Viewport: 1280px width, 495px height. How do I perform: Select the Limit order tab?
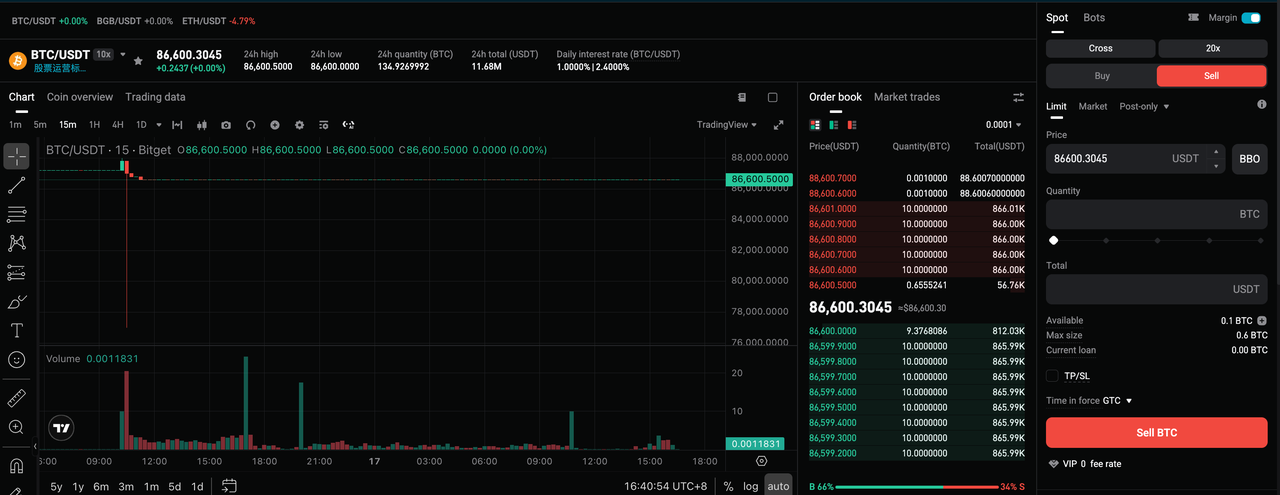(1056, 106)
